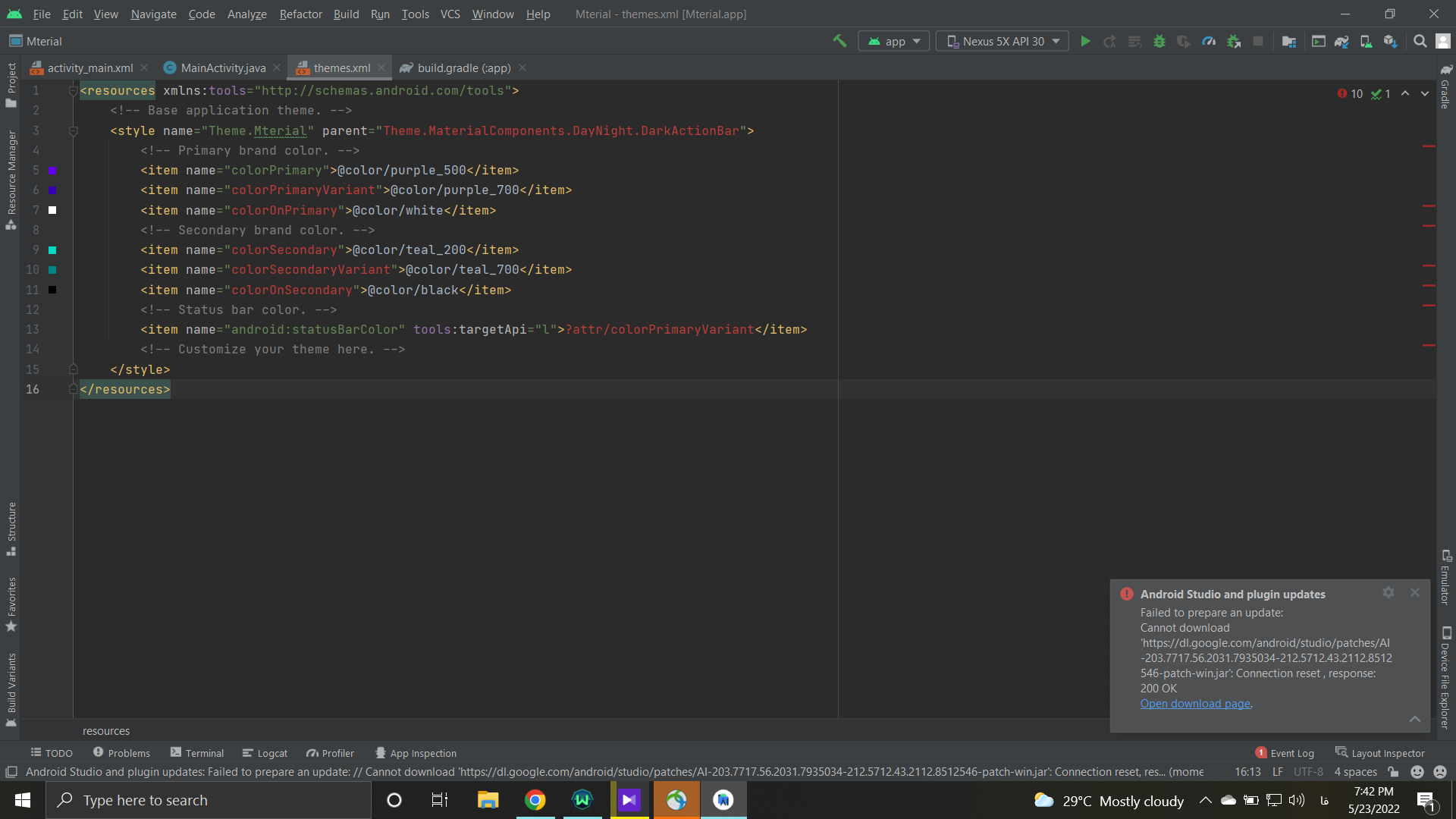Open the Refactor menu
Screen dimensions: 1456x819
coord(300,14)
